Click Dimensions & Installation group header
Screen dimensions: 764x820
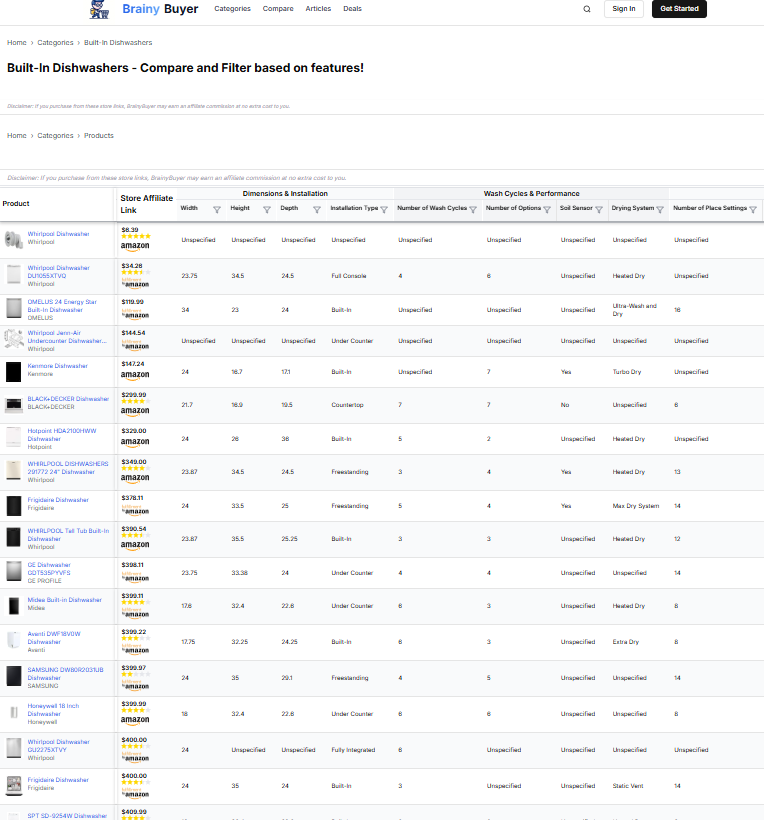pos(285,193)
